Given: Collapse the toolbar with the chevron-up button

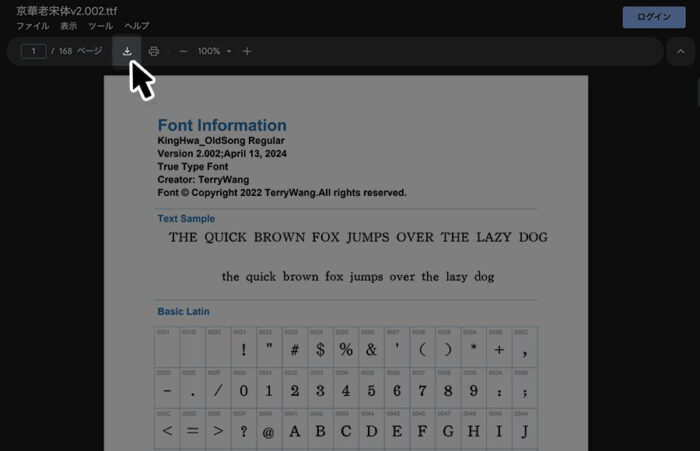Looking at the screenshot, I should 682,51.
